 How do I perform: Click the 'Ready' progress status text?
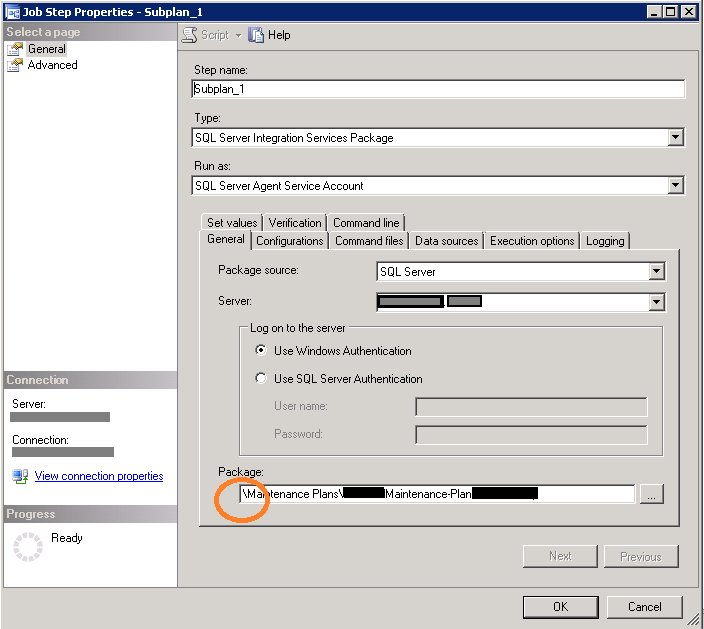click(x=66, y=538)
